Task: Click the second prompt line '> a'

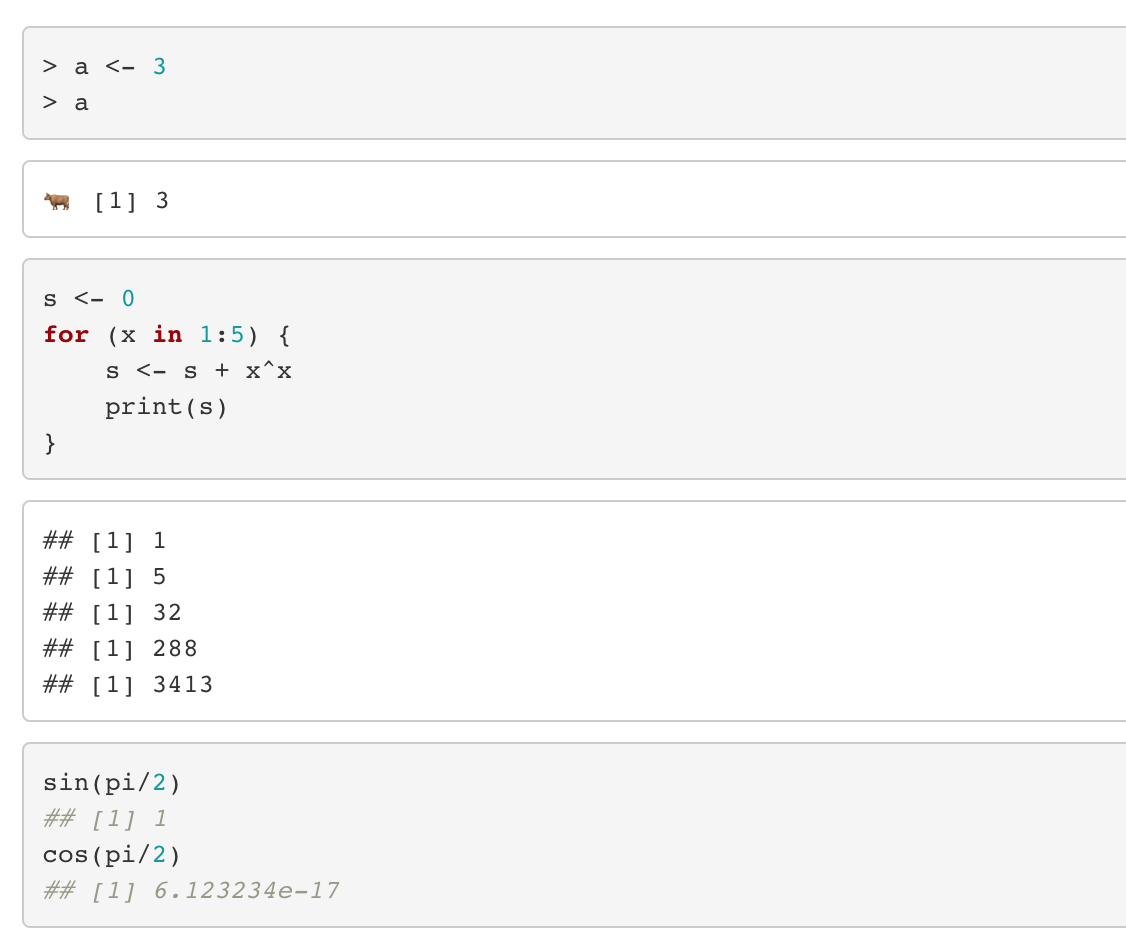Action: coord(65,103)
